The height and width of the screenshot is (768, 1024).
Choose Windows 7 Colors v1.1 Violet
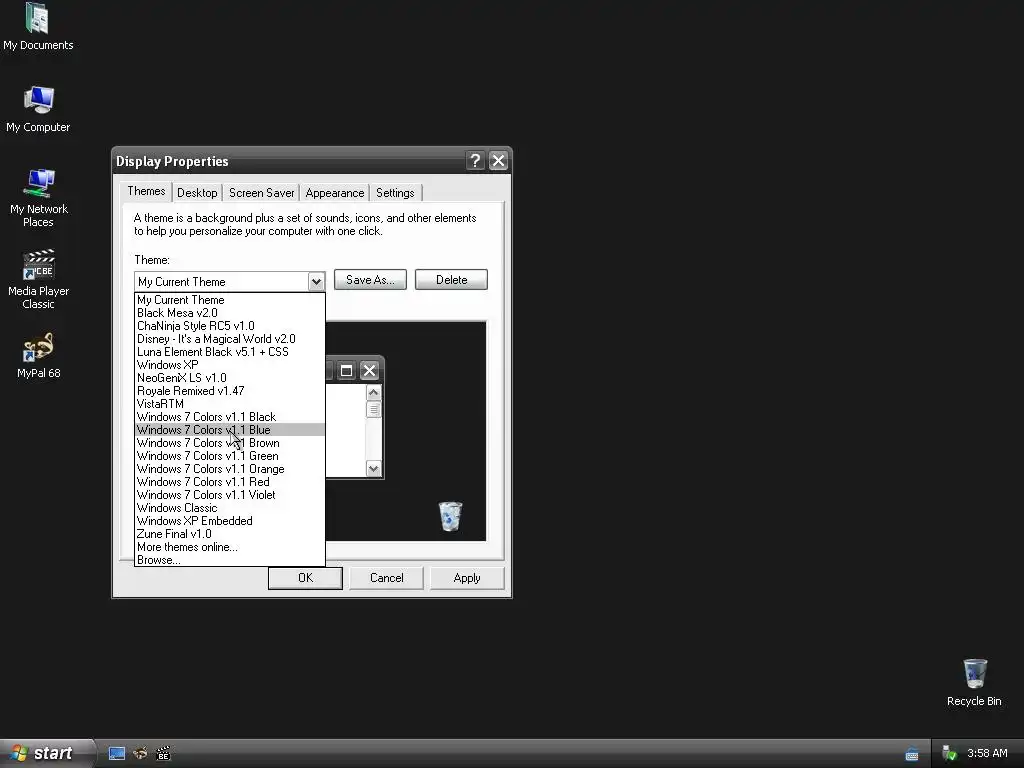[x=230, y=495]
